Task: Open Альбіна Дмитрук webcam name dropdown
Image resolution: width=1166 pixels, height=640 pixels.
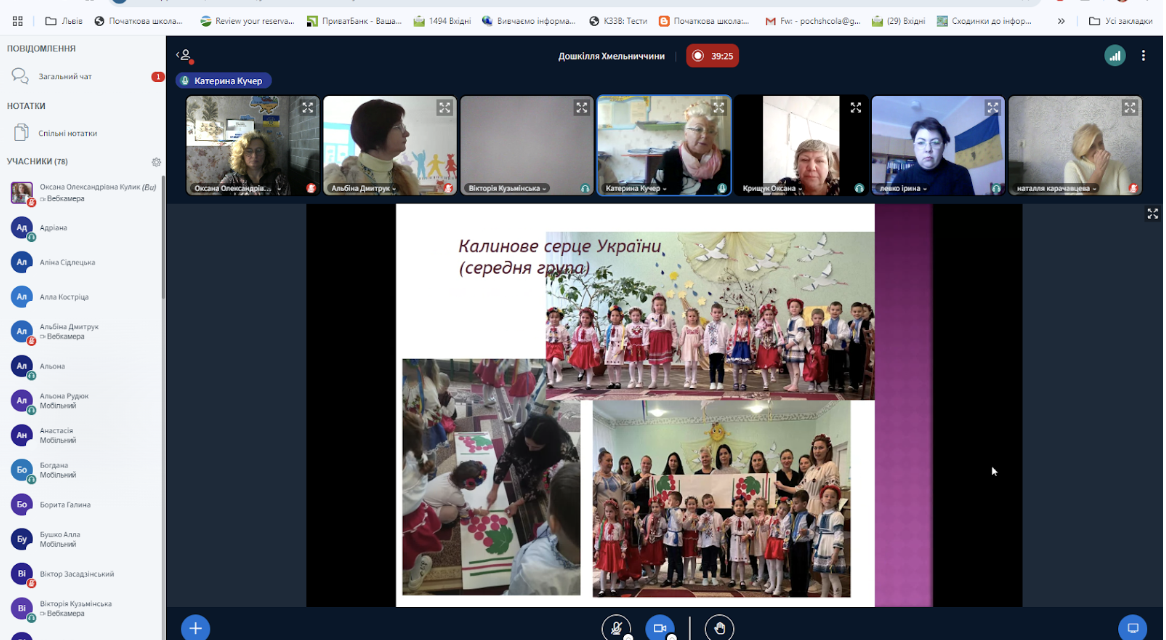Action: tap(364, 189)
